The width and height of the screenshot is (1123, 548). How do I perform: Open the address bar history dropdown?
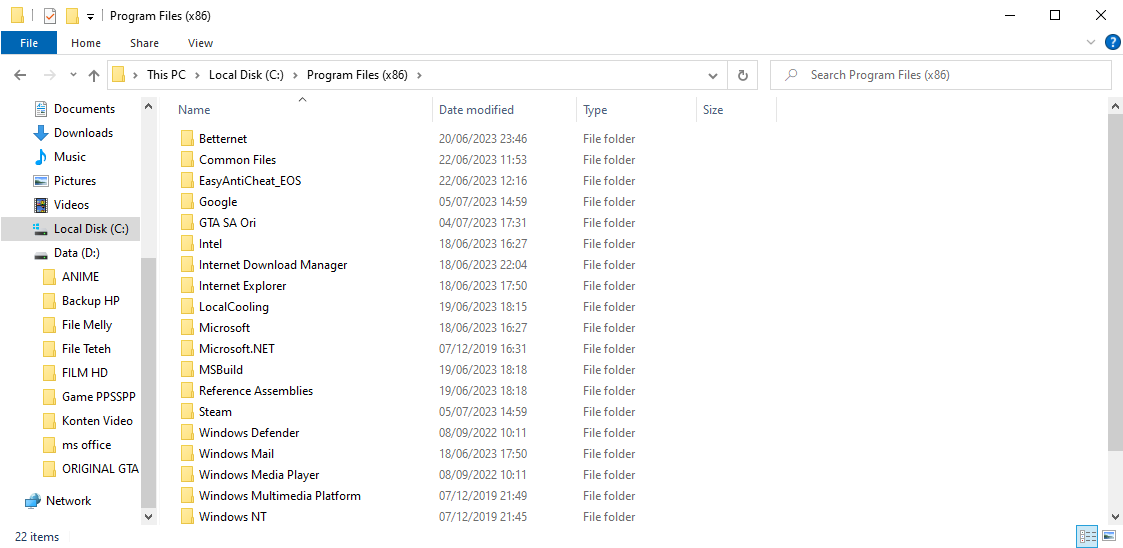point(713,74)
